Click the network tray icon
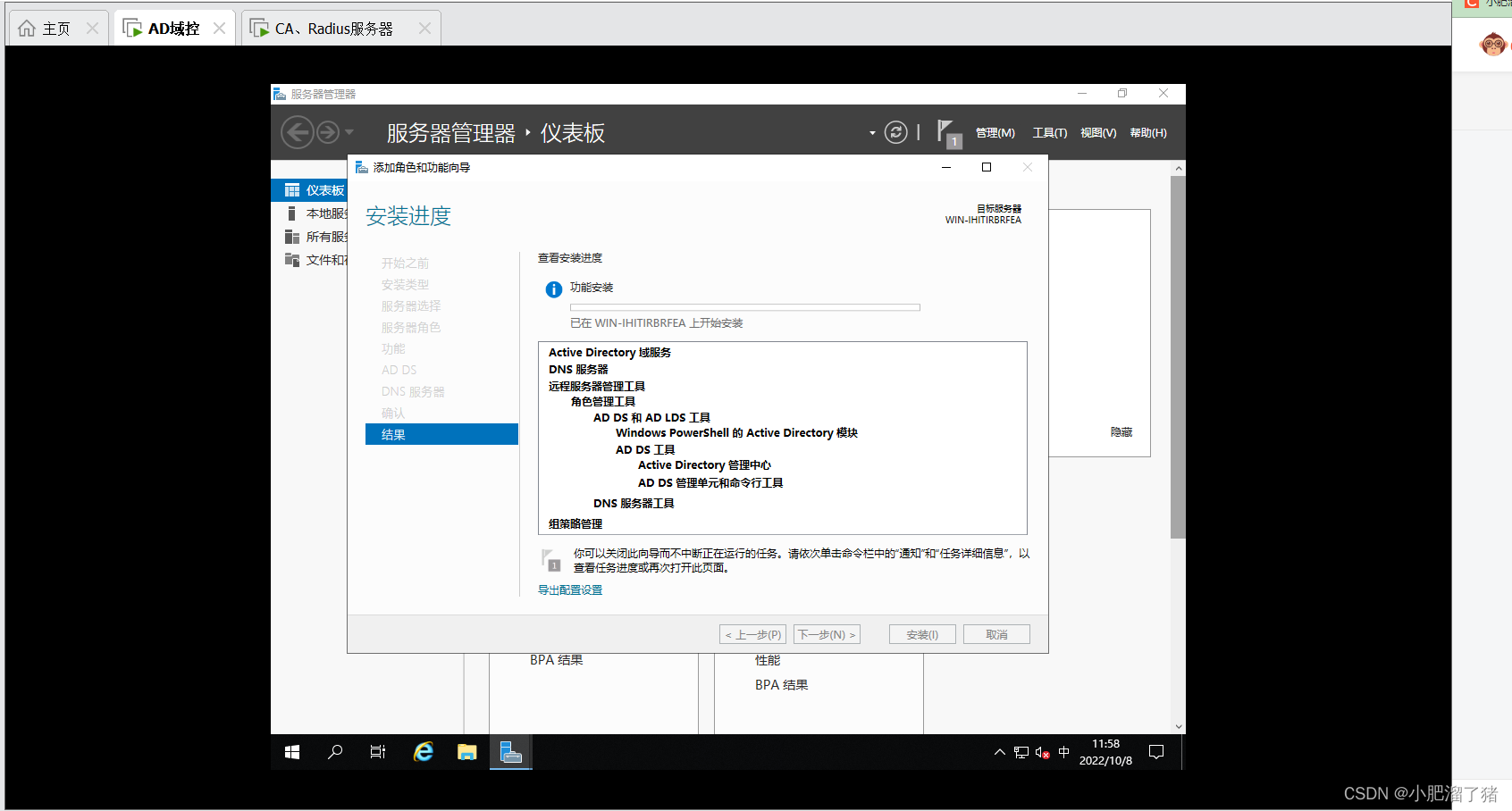 click(1021, 753)
